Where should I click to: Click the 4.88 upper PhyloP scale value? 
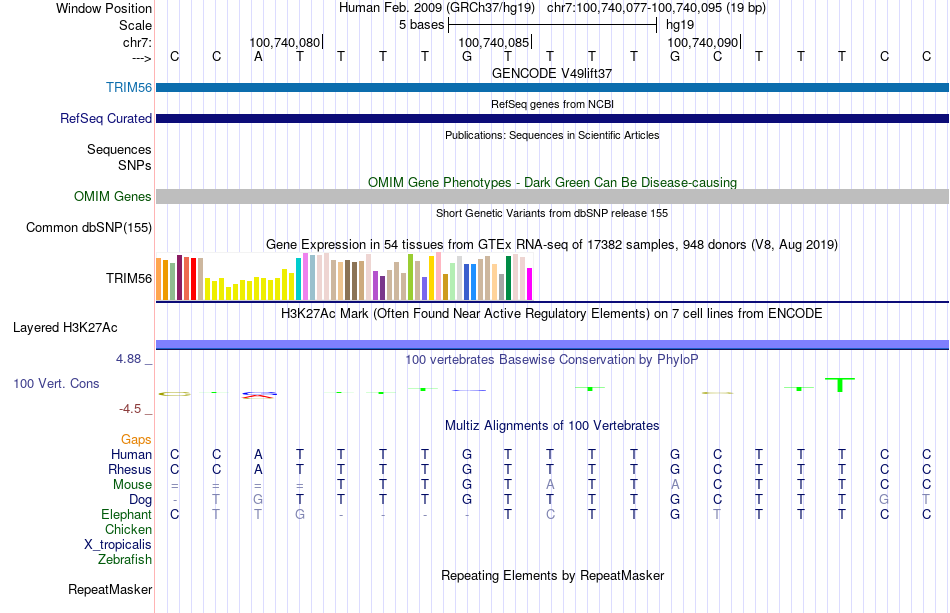(x=128, y=359)
